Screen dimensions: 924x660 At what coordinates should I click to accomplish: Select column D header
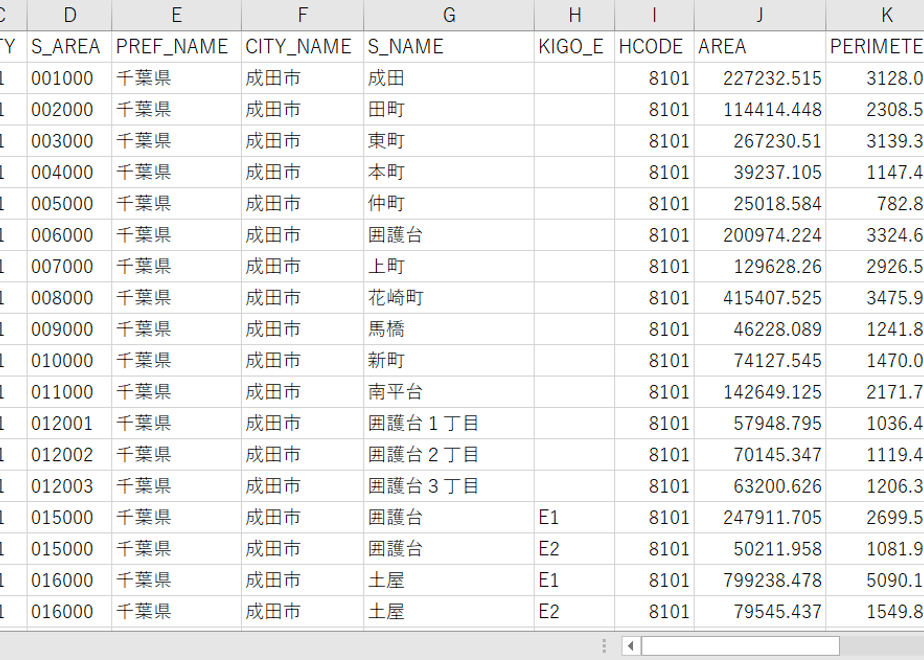tap(70, 15)
